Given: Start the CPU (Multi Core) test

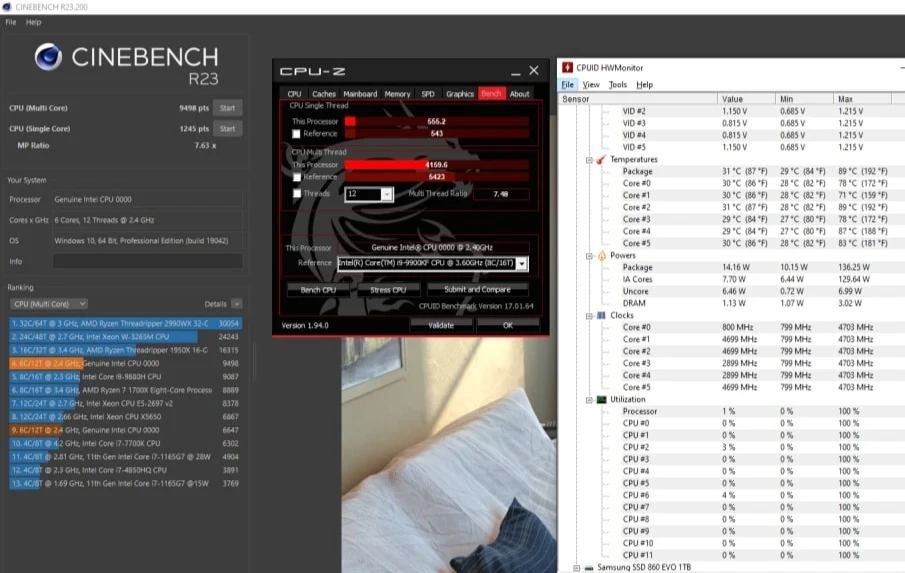Looking at the screenshot, I should pos(227,108).
